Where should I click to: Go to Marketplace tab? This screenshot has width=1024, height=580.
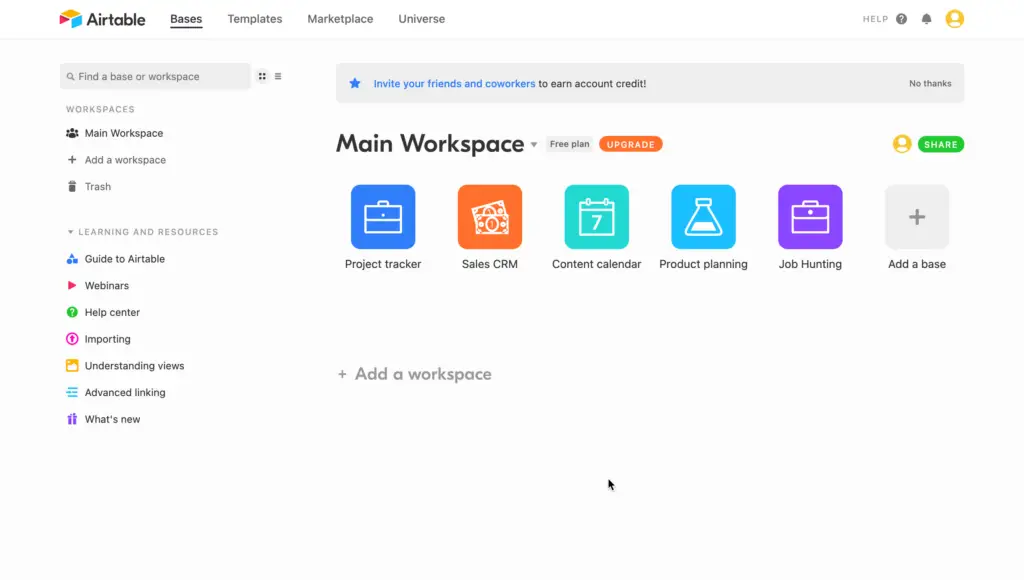pos(340,19)
